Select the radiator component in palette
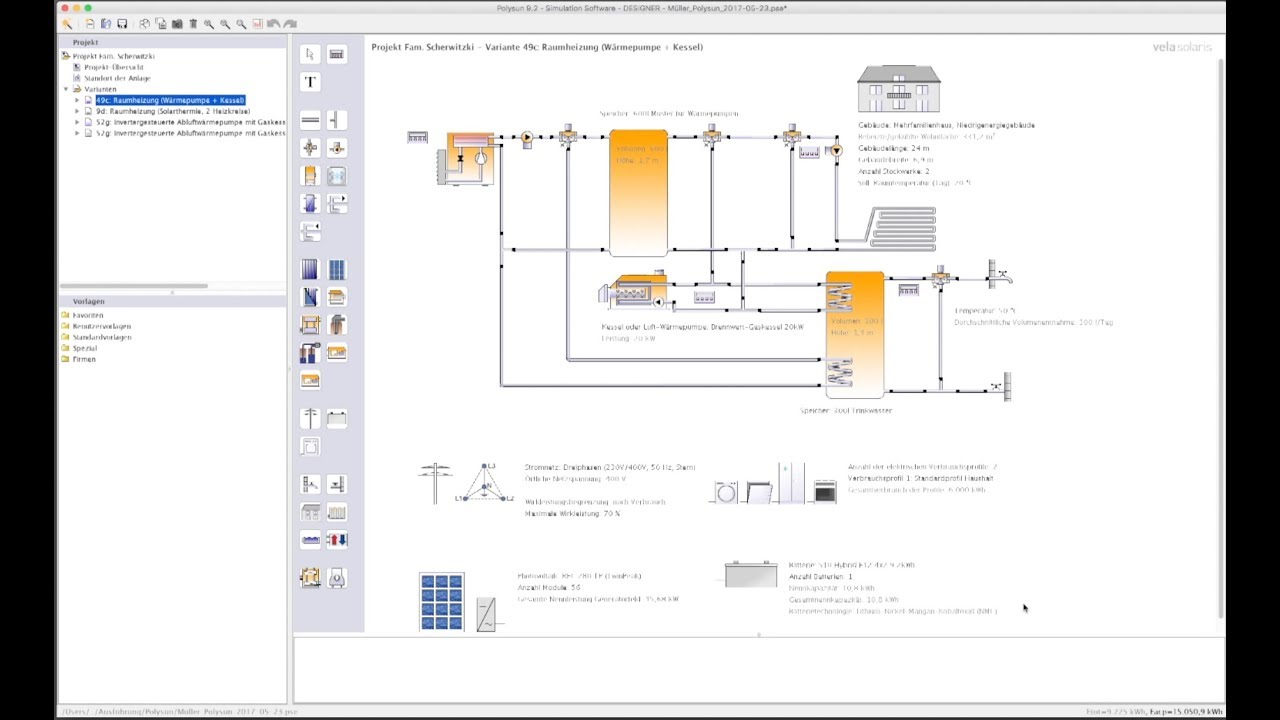1280x720 pixels. click(337, 512)
